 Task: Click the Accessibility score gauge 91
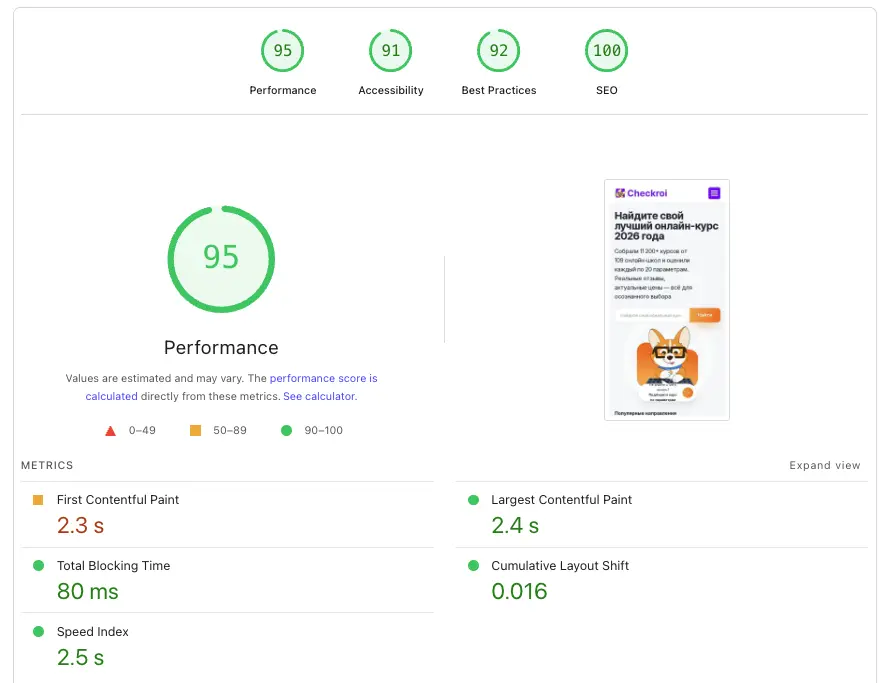pos(390,51)
